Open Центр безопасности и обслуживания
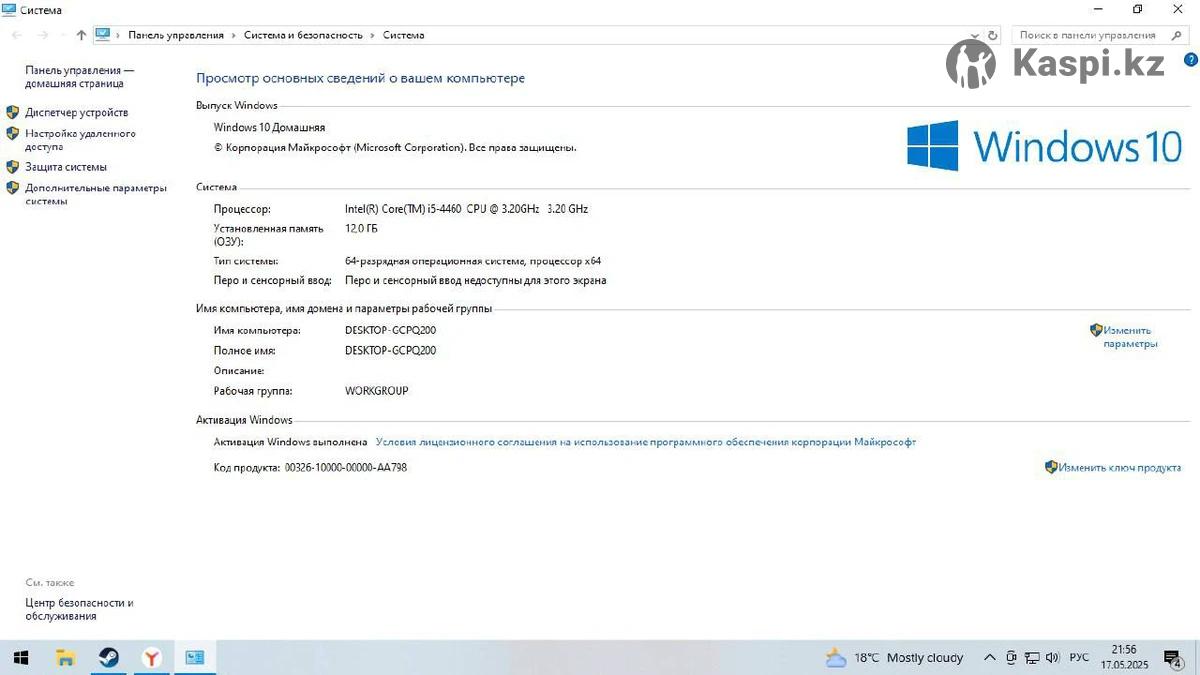The height and width of the screenshot is (675, 1200). click(79, 610)
